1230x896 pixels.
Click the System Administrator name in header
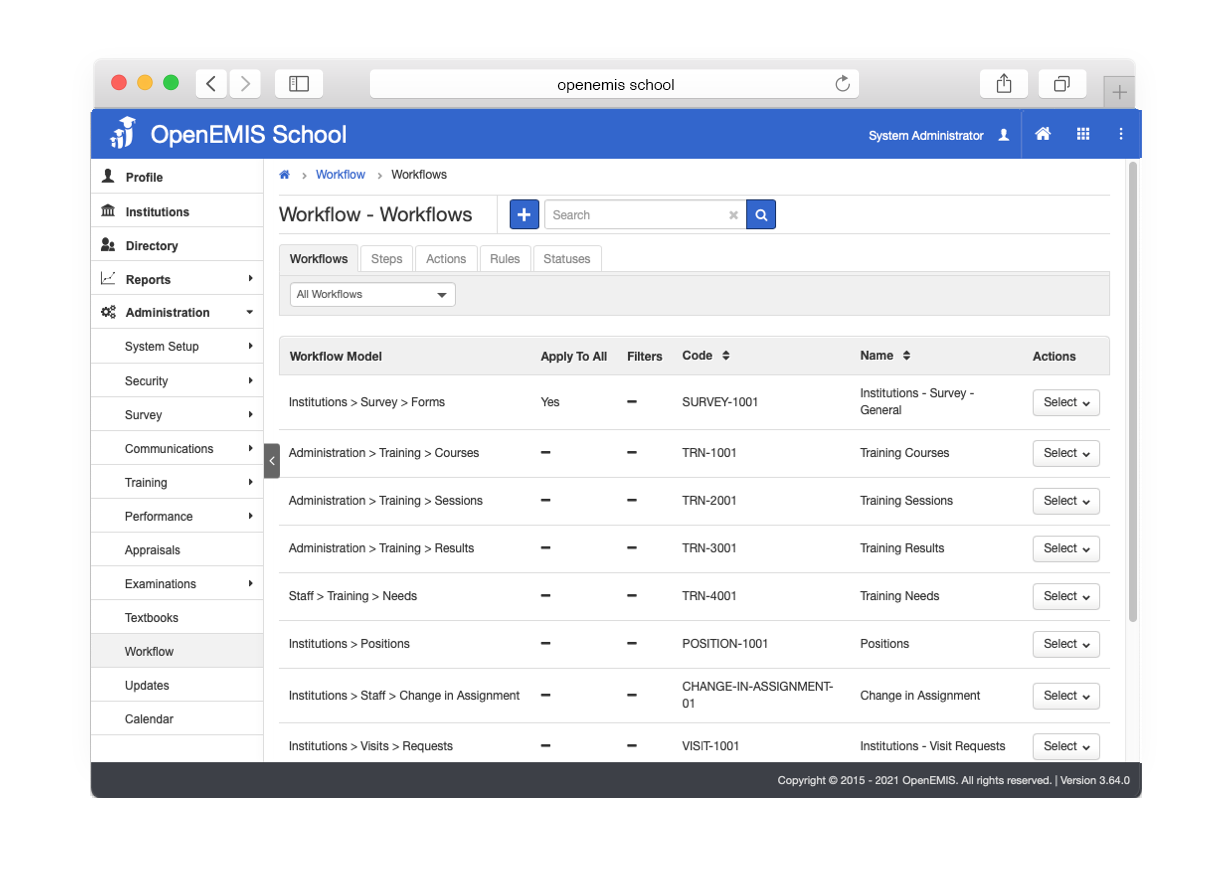coord(926,136)
